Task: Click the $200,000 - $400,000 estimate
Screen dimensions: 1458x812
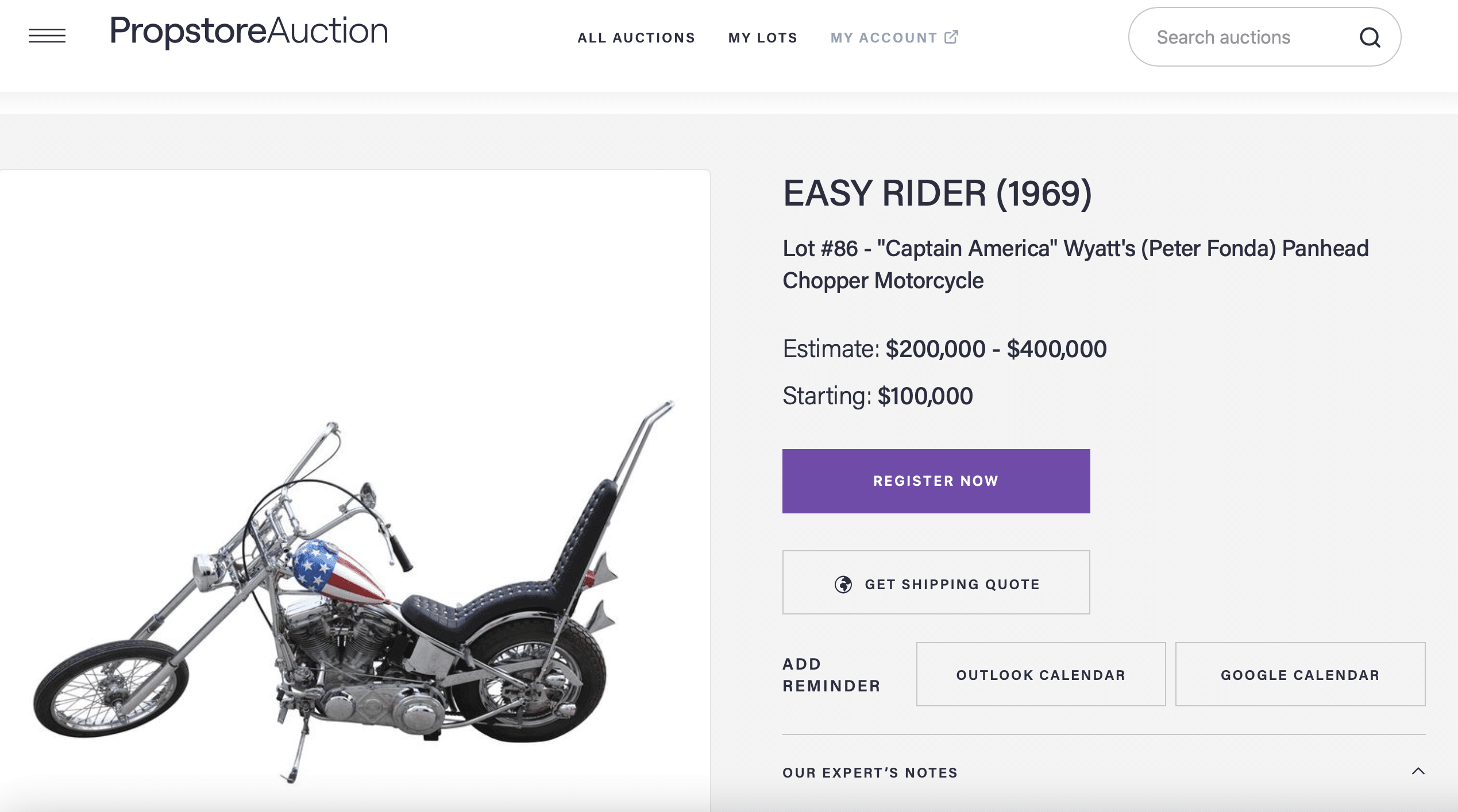Action: [996, 349]
